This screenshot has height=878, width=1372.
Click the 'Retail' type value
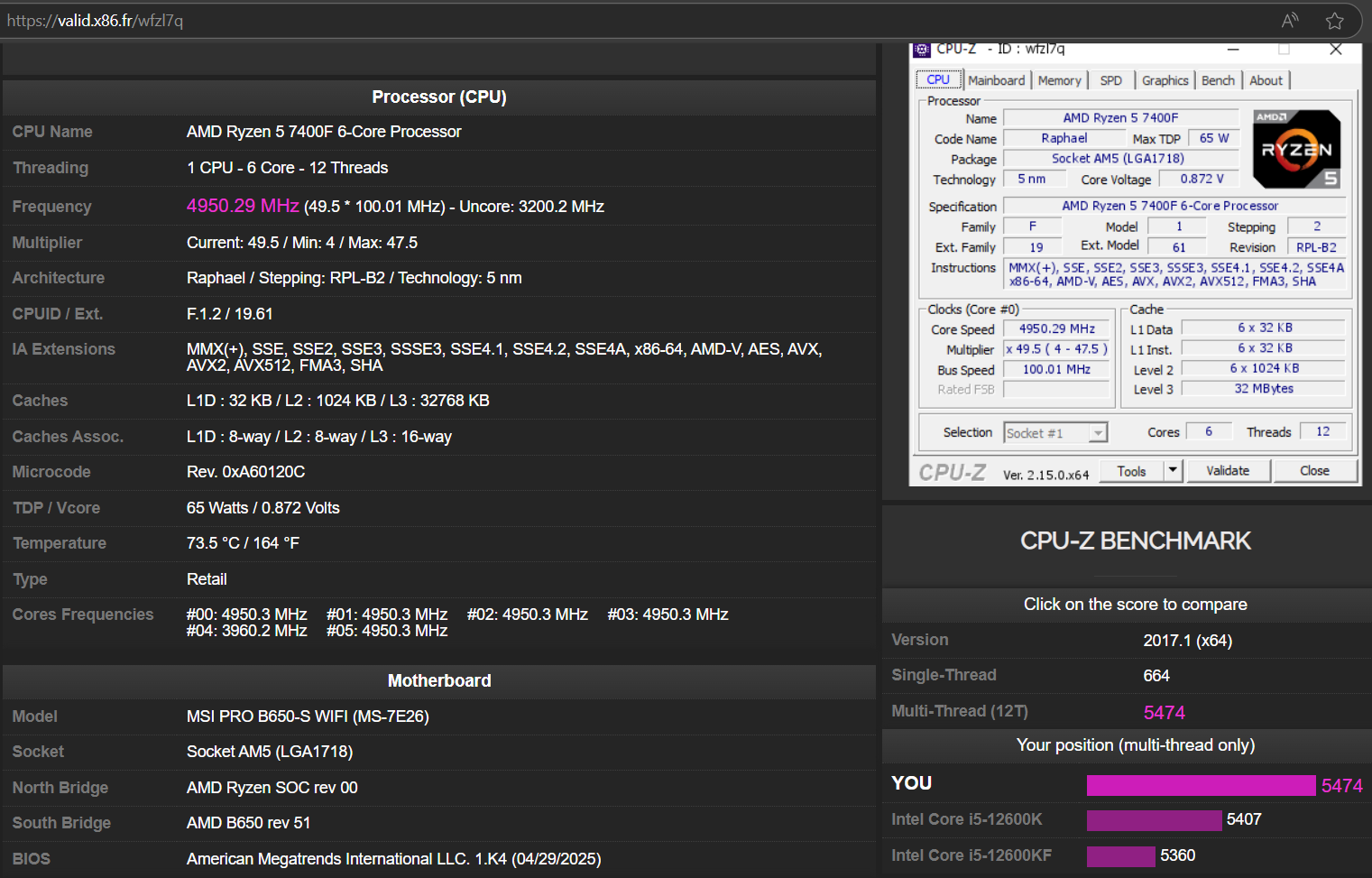click(x=207, y=579)
